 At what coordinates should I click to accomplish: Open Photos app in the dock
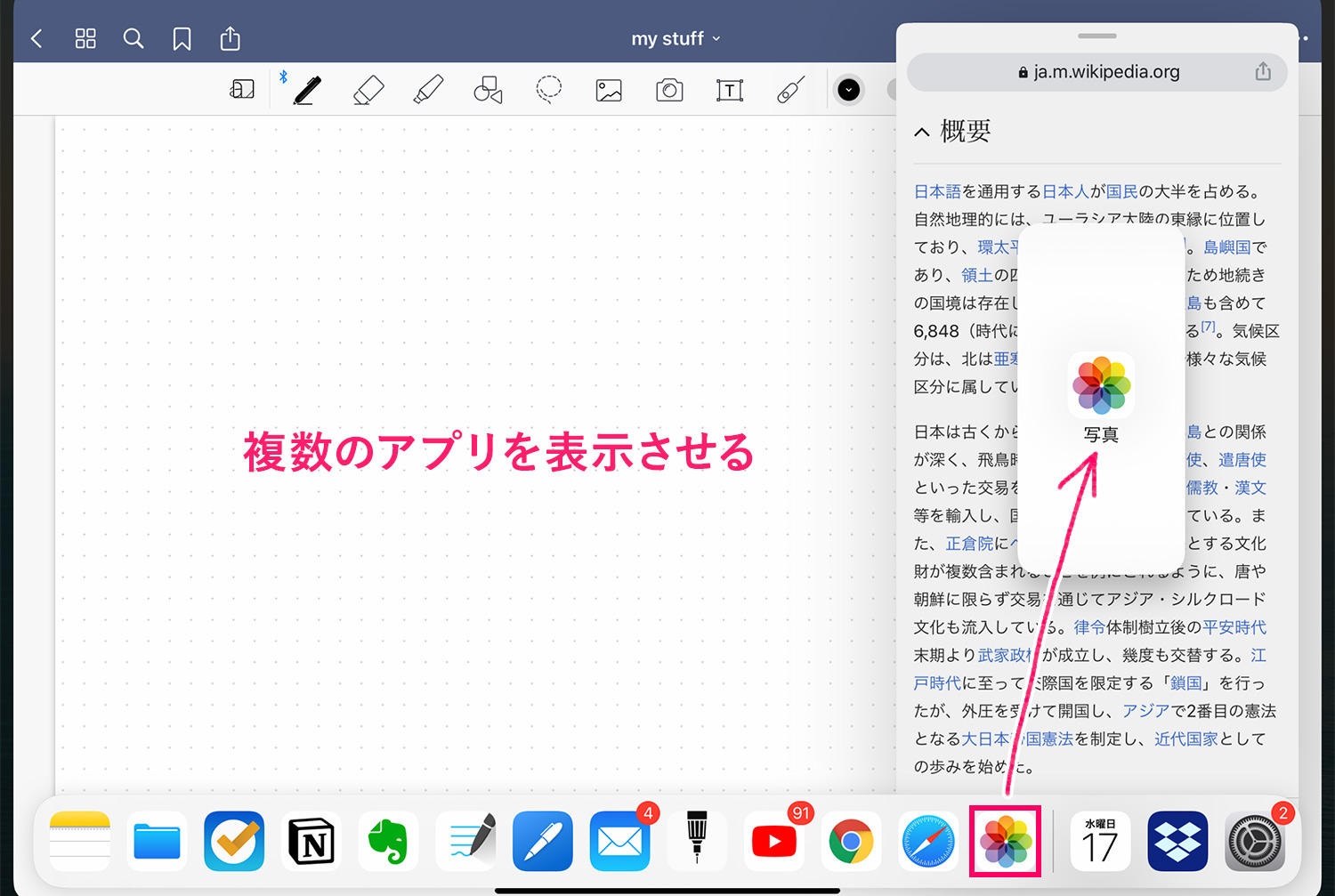pos(1006,841)
